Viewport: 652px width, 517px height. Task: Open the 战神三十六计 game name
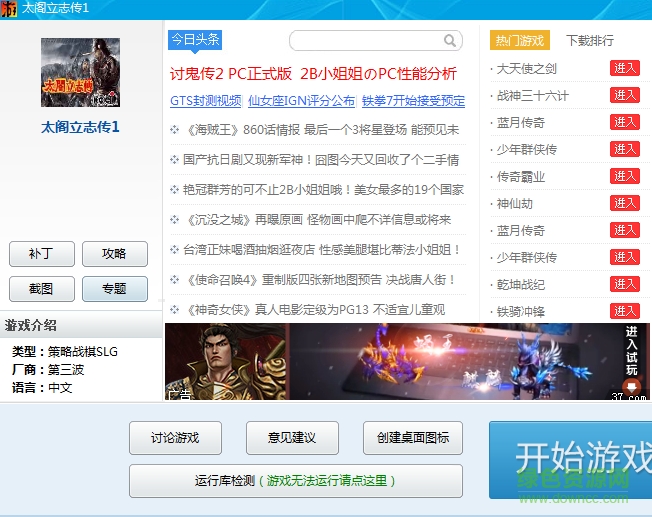pyautogui.click(x=533, y=96)
